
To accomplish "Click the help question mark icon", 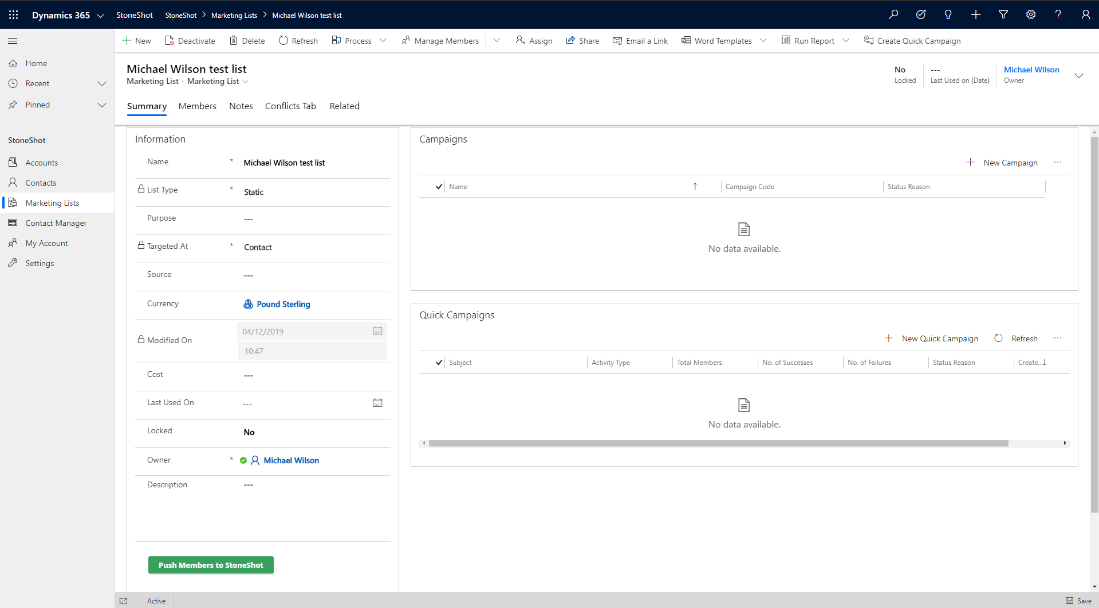I will point(1058,15).
